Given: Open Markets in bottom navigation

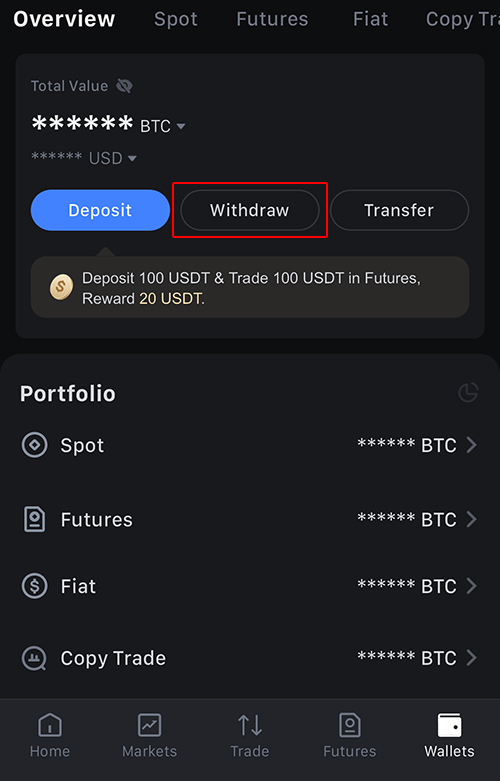Looking at the screenshot, I should pyautogui.click(x=149, y=735).
